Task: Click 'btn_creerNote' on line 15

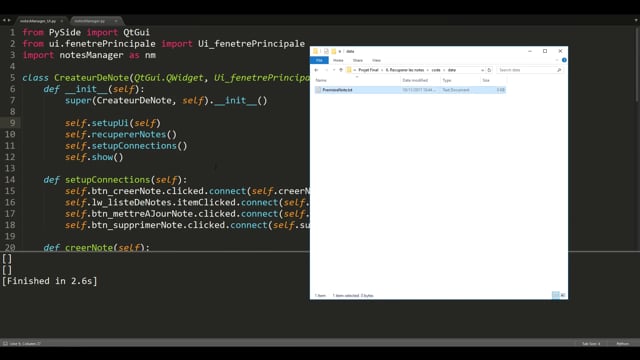Action: pos(126,191)
